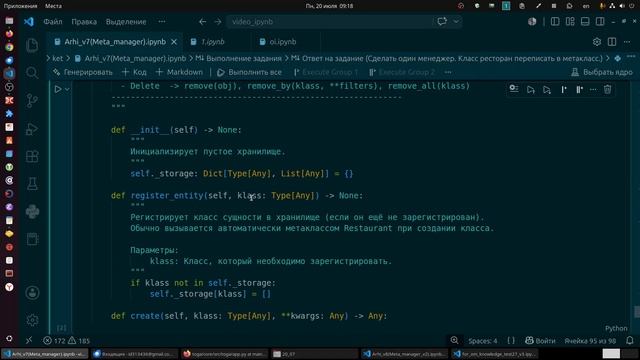Viewport: 640px width, 360px height.
Task: Open the Search view in activity bar
Action: 32,73
